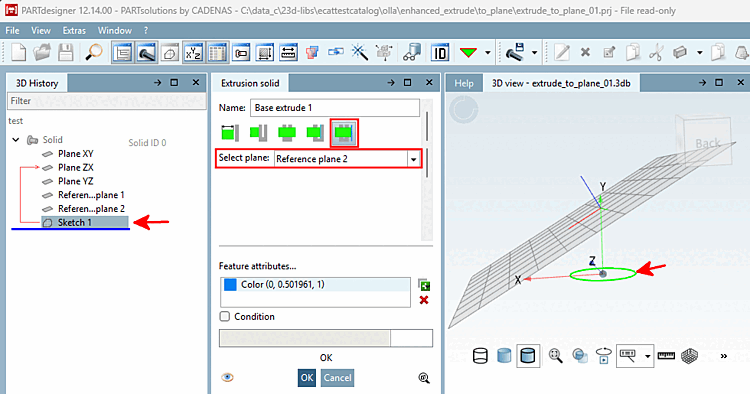Toggle the eye preview icon
This screenshot has width=750, height=394.
(228, 378)
